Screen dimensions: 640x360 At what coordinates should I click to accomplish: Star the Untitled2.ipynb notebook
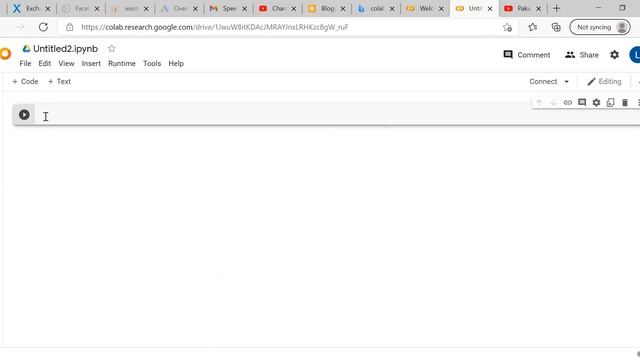(x=111, y=49)
